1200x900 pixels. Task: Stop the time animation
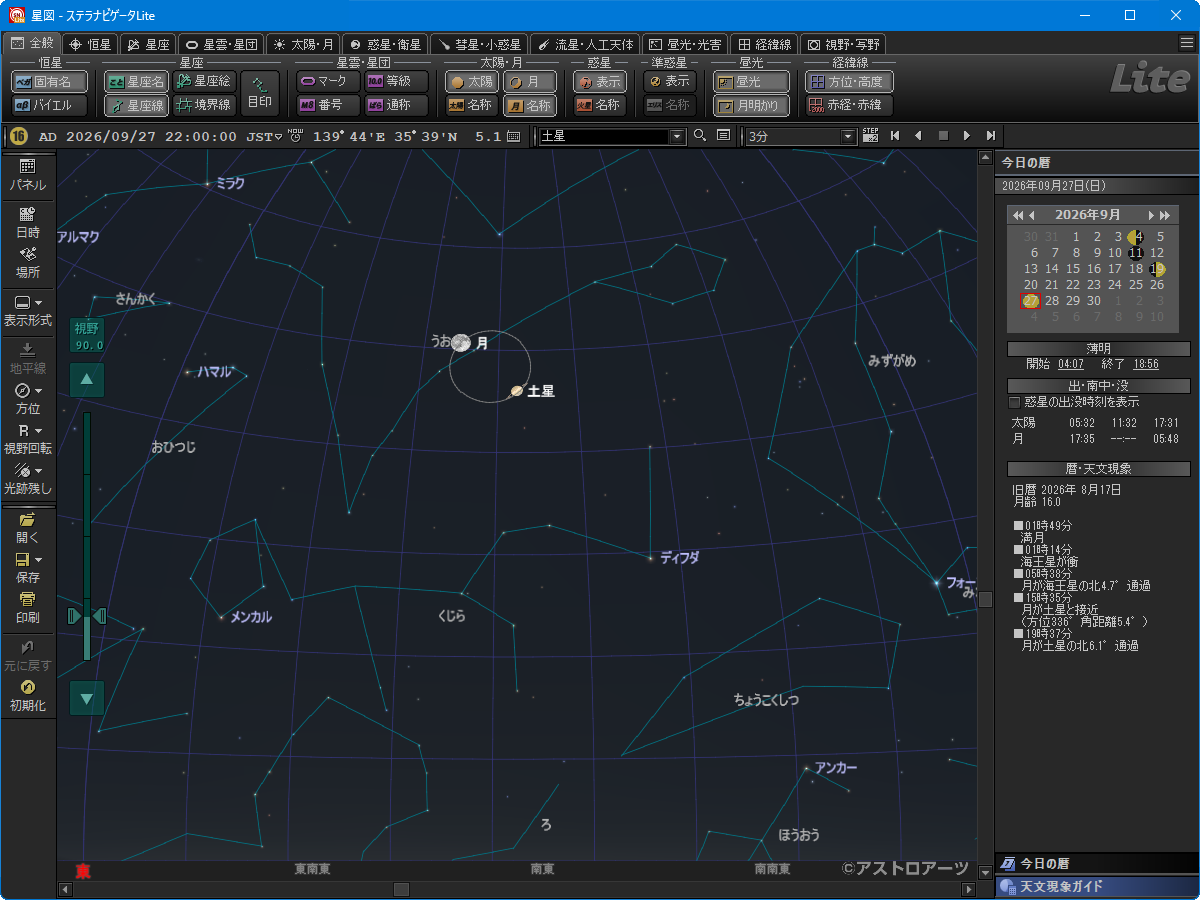[x=942, y=136]
